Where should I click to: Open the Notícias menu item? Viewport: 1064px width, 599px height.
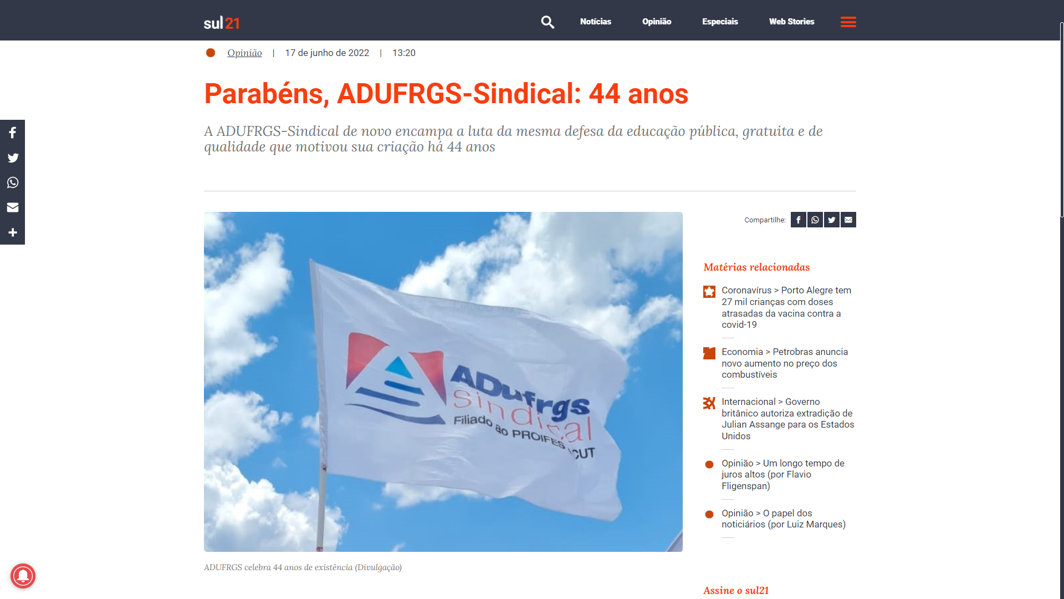595,22
